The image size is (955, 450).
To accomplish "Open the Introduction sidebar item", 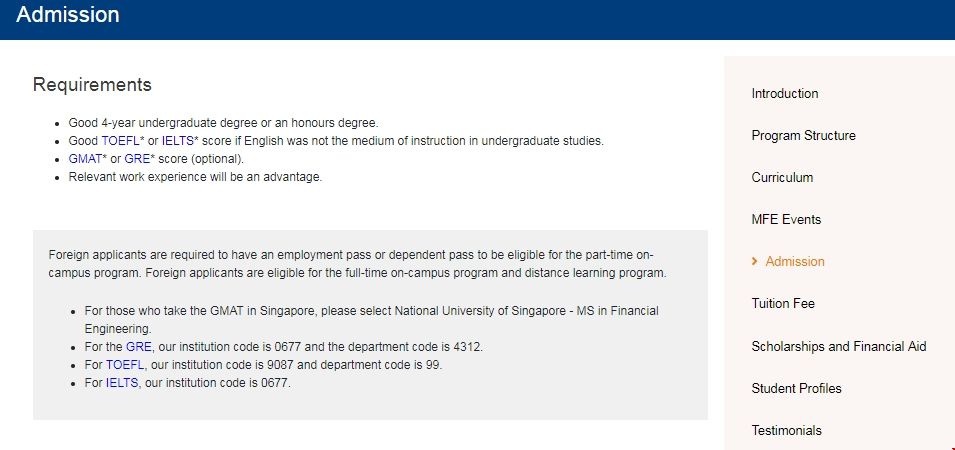I will 784,94.
